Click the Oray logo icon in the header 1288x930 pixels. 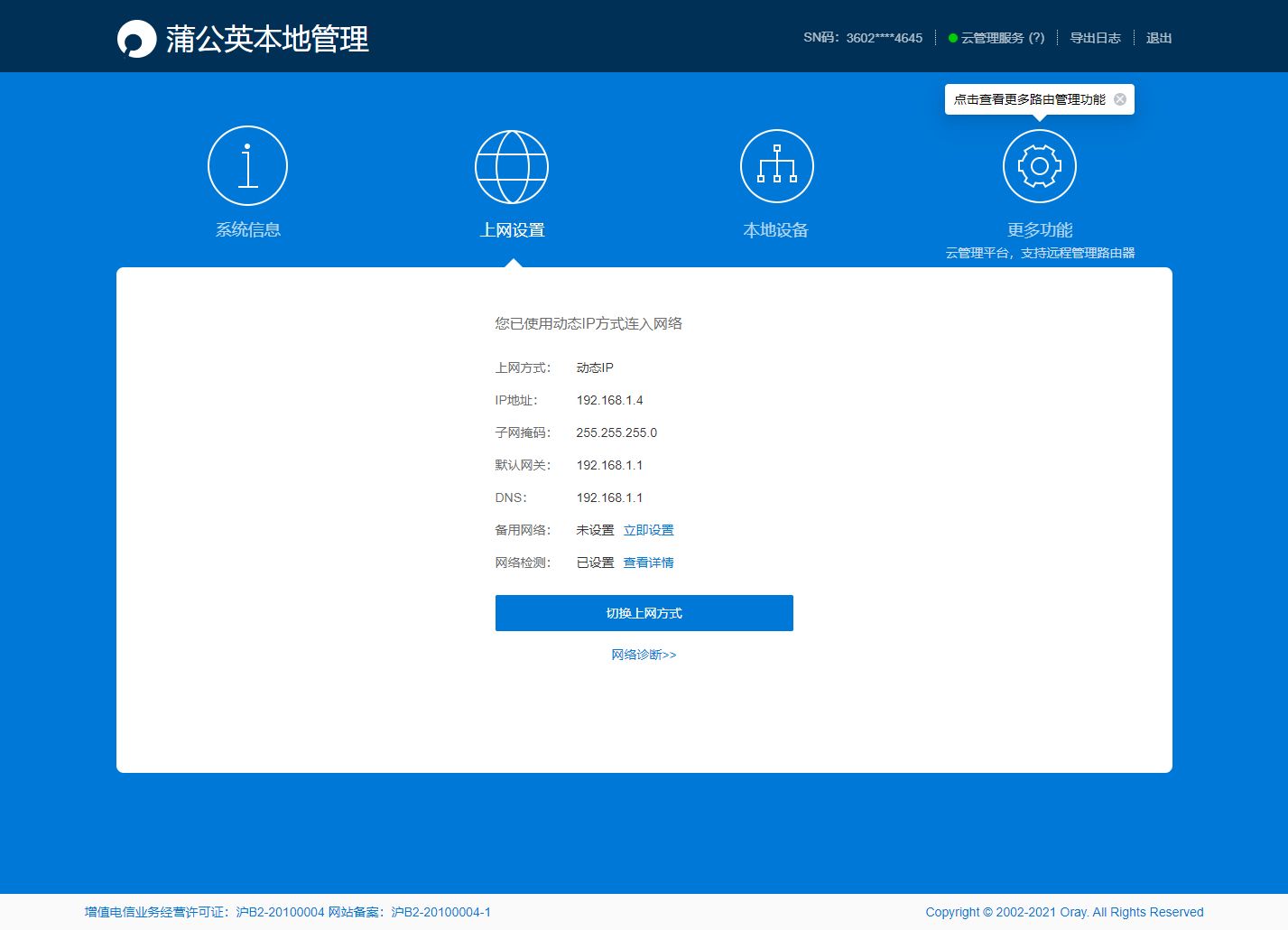136,39
